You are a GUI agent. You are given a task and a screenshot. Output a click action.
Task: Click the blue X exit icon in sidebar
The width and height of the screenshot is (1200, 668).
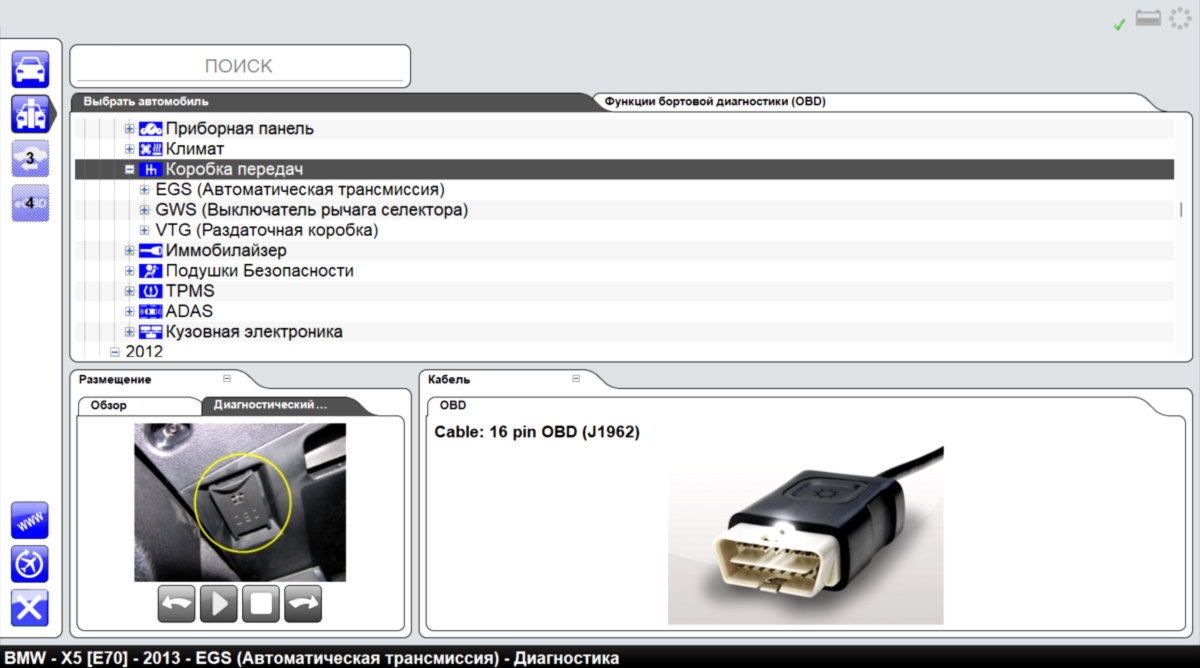click(30, 607)
